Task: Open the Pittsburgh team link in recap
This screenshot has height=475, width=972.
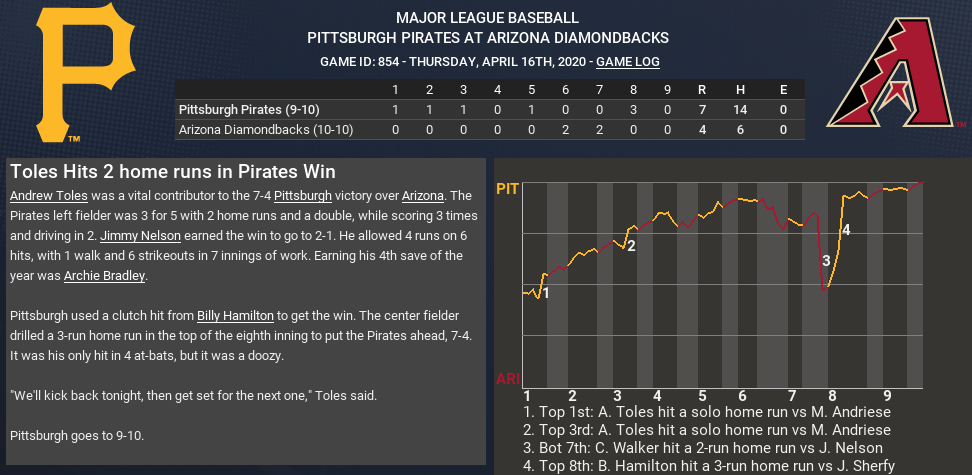Action: (x=310, y=195)
